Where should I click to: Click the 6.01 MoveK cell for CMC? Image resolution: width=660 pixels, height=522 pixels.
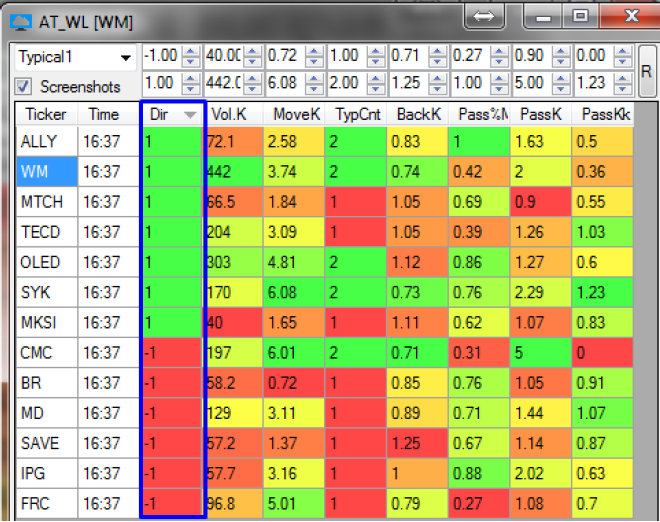[294, 353]
